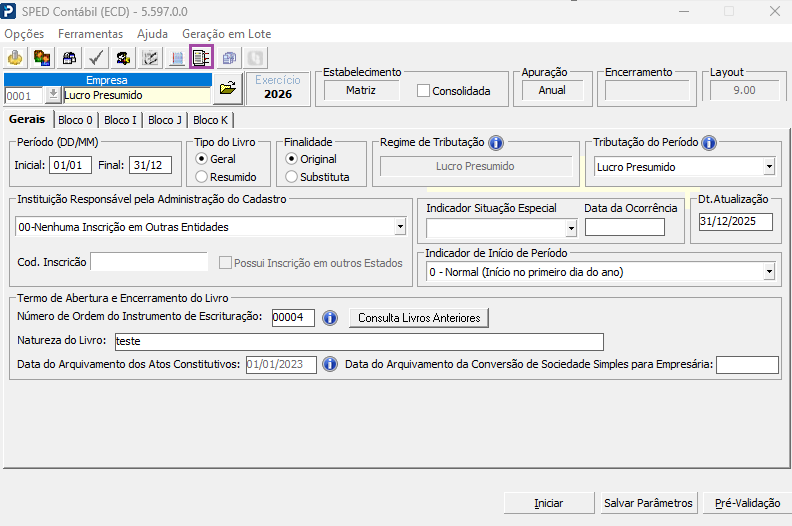Image resolution: width=792 pixels, height=526 pixels.
Task: Choose Substituta as the Finalidade
Action: tap(291, 177)
